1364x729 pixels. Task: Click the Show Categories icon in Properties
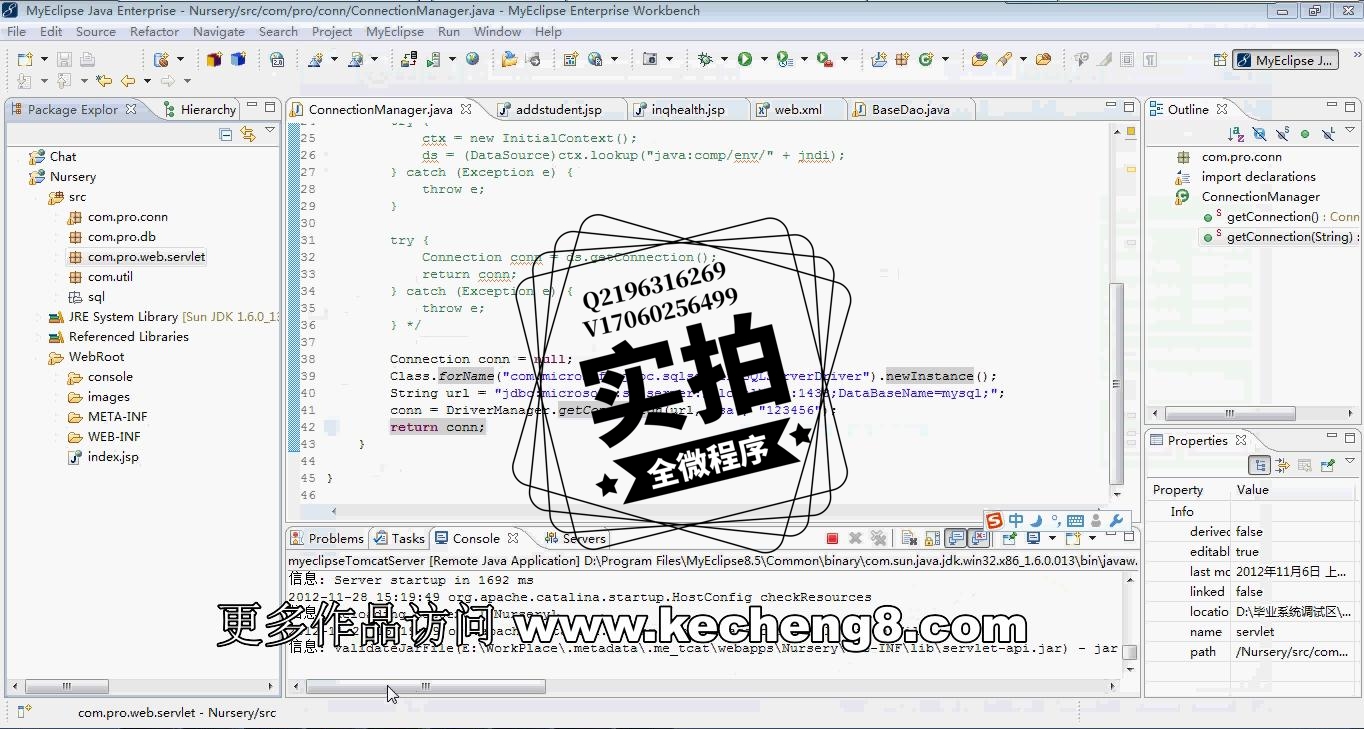coord(1260,465)
